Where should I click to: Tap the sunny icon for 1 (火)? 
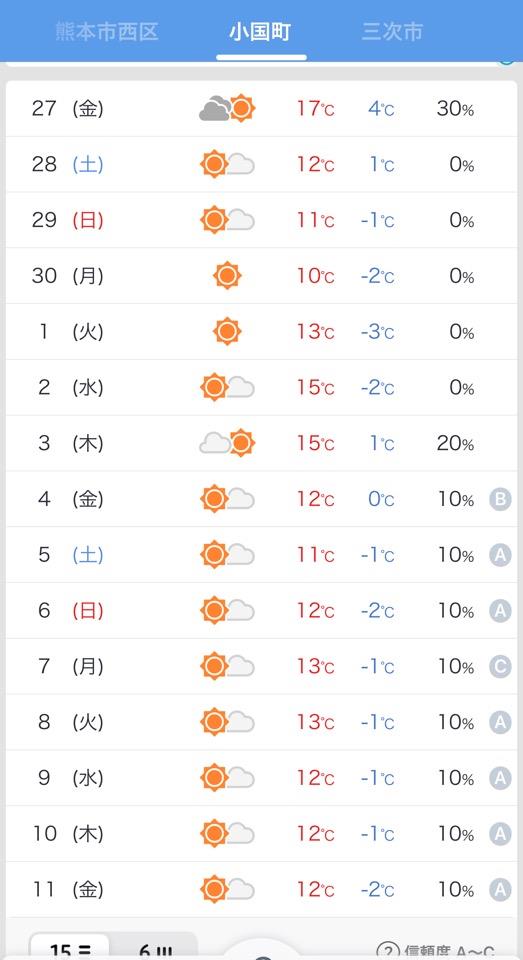(227, 331)
